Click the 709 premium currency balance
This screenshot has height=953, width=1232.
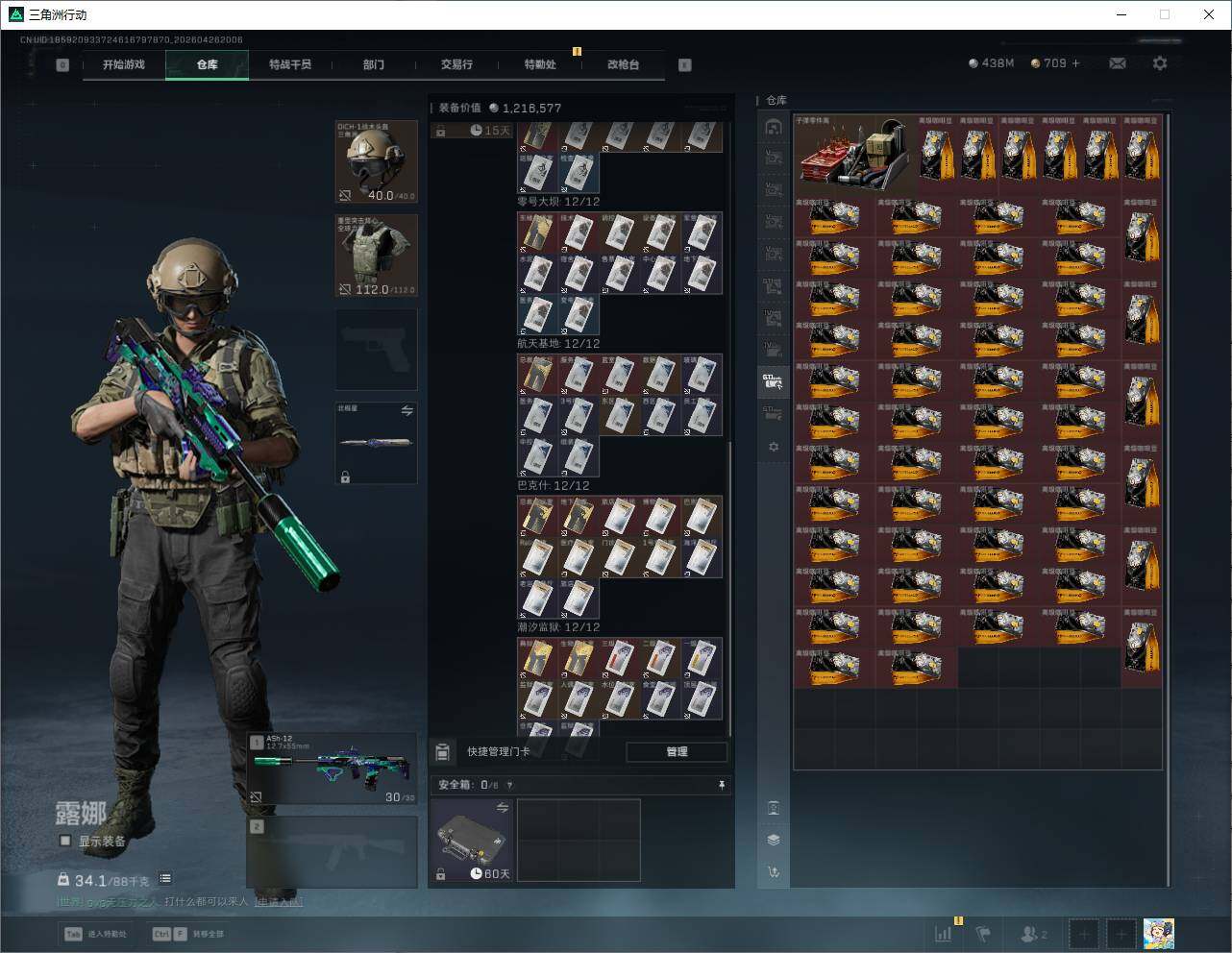[x=1048, y=63]
